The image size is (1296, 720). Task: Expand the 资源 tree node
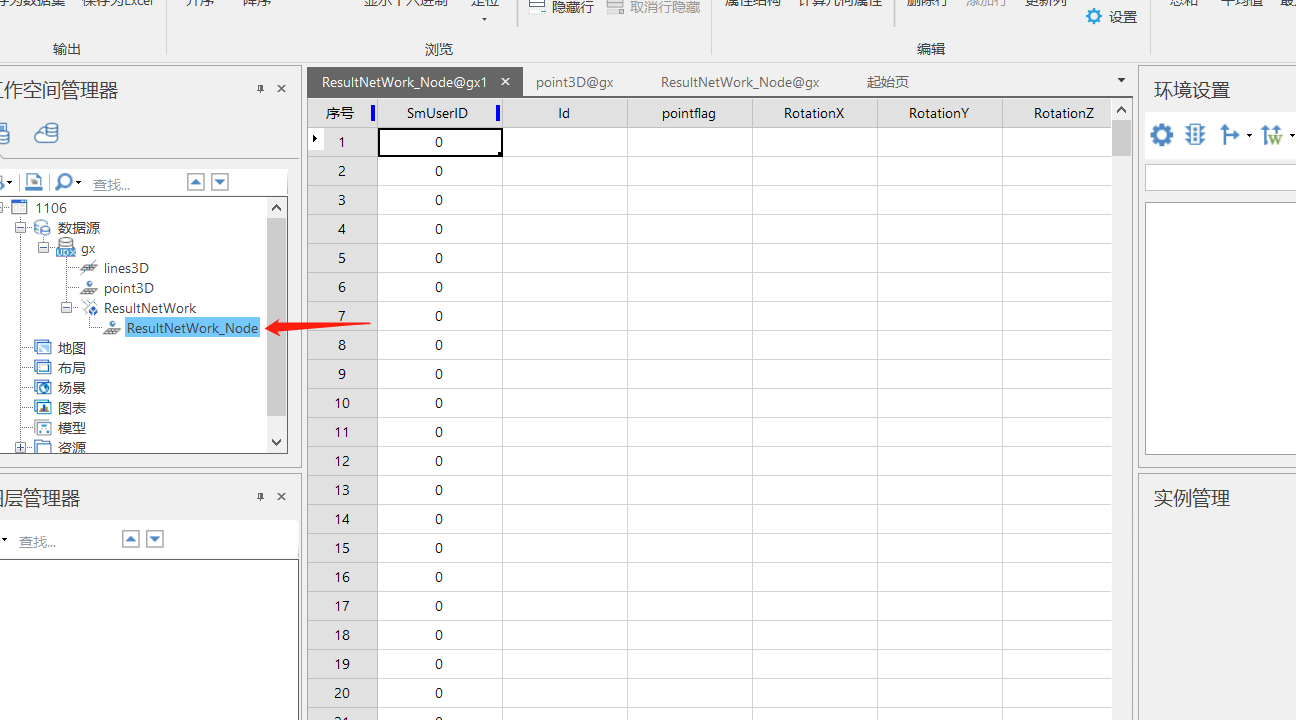(x=20, y=448)
